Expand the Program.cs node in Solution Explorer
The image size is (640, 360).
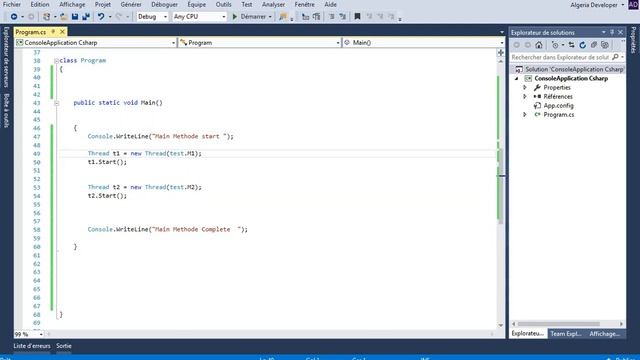[x=525, y=115]
